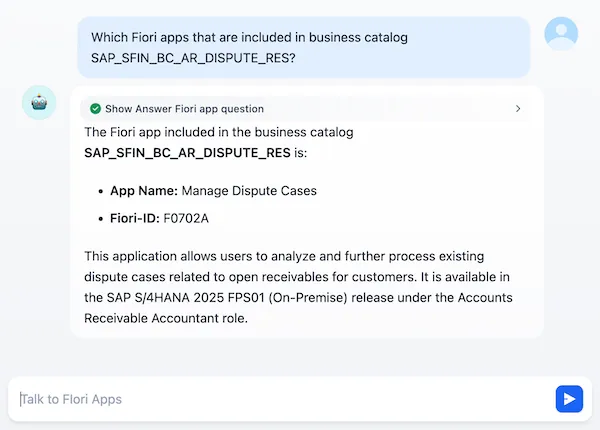Click 'SAP S/4HANA 2025 FPS01 (On-Premise)' text
The height and width of the screenshot is (430, 600).
[x=227, y=297]
